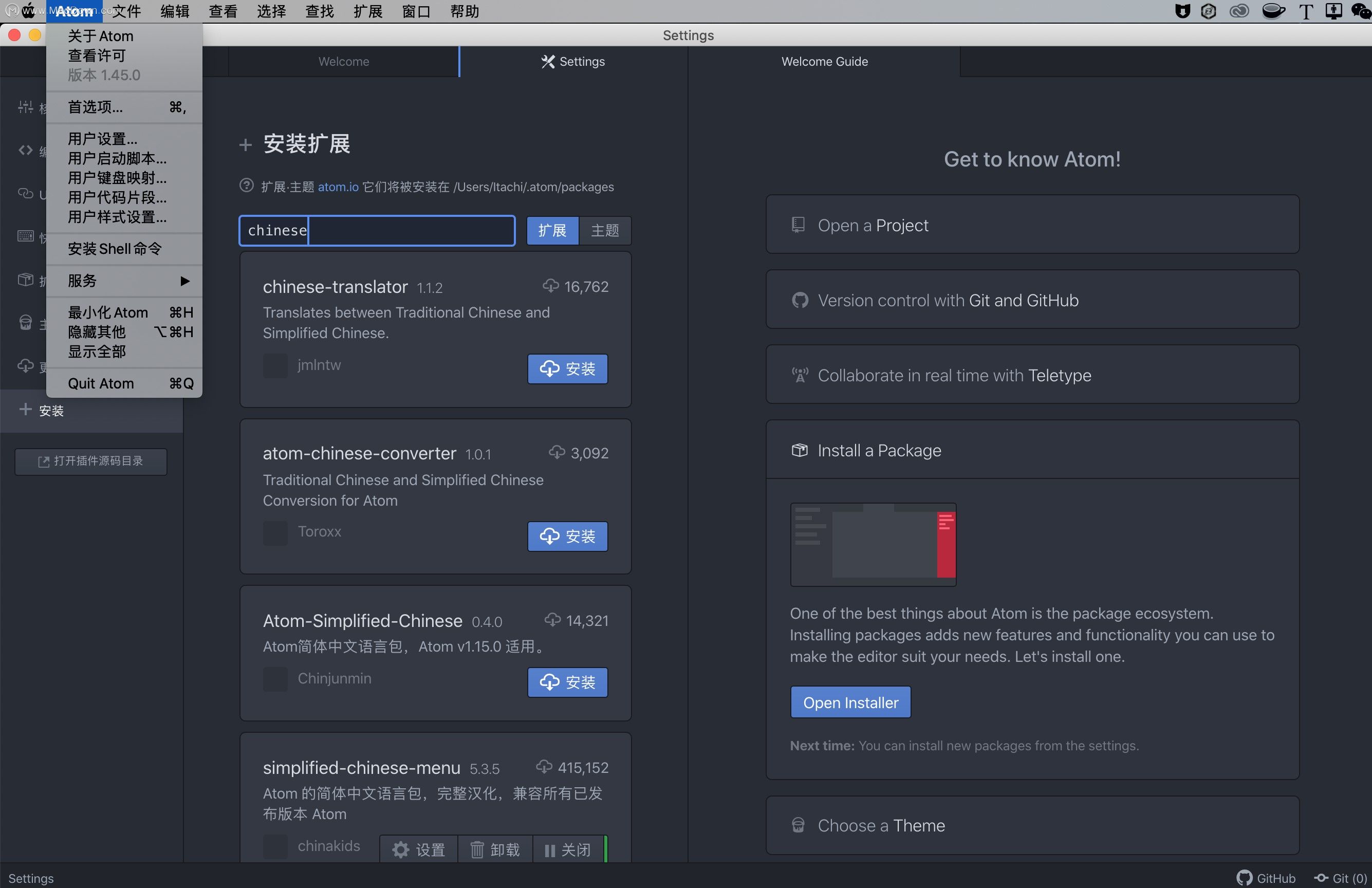Click download count icon for Atom-Simplified-Chinese
The height and width of the screenshot is (888, 1372).
[x=553, y=619]
